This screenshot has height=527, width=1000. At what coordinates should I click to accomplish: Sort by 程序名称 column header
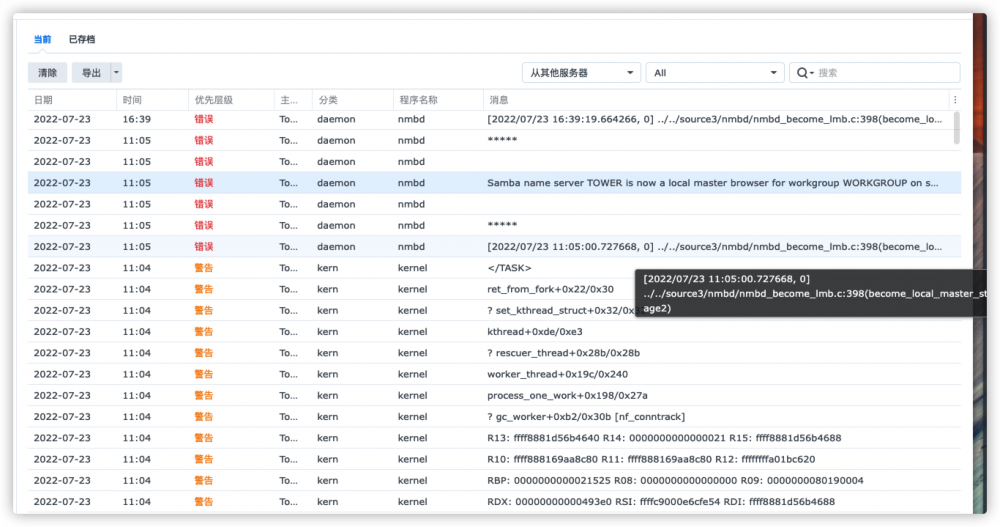[438, 100]
